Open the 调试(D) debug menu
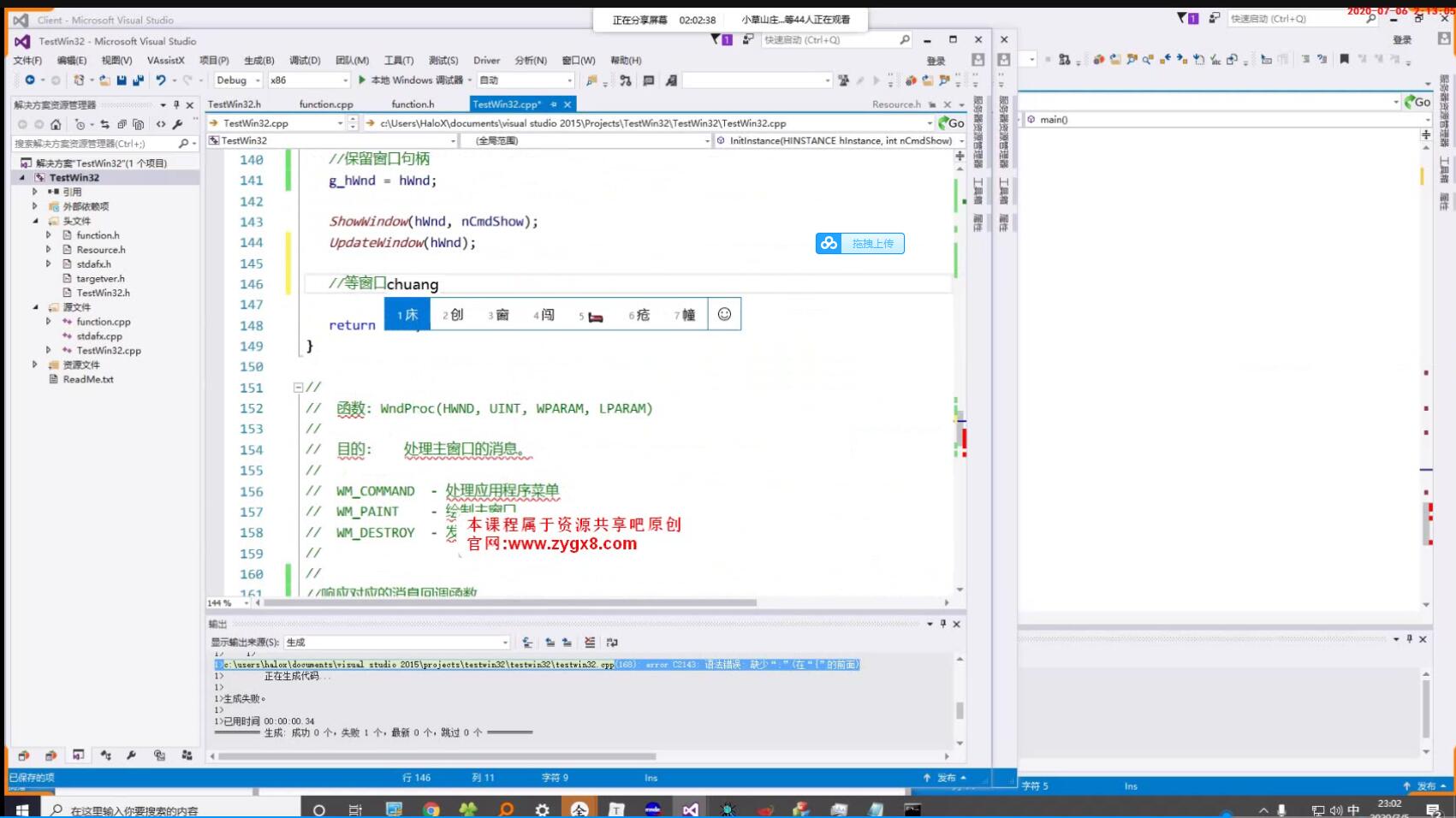Image resolution: width=1456 pixels, height=818 pixels. [x=305, y=60]
